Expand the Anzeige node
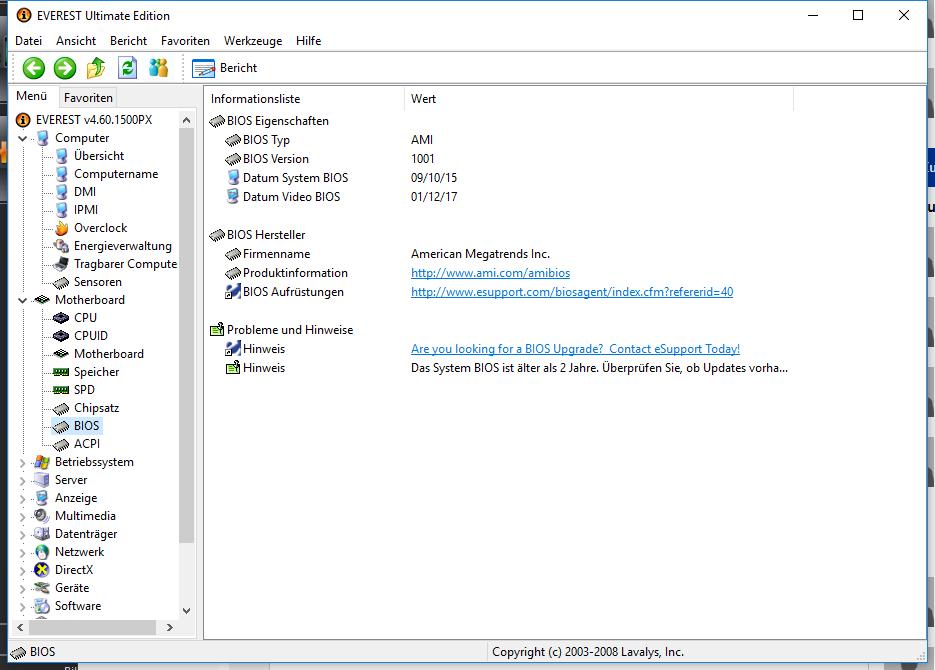Screen dimensions: 935x670 (23, 498)
